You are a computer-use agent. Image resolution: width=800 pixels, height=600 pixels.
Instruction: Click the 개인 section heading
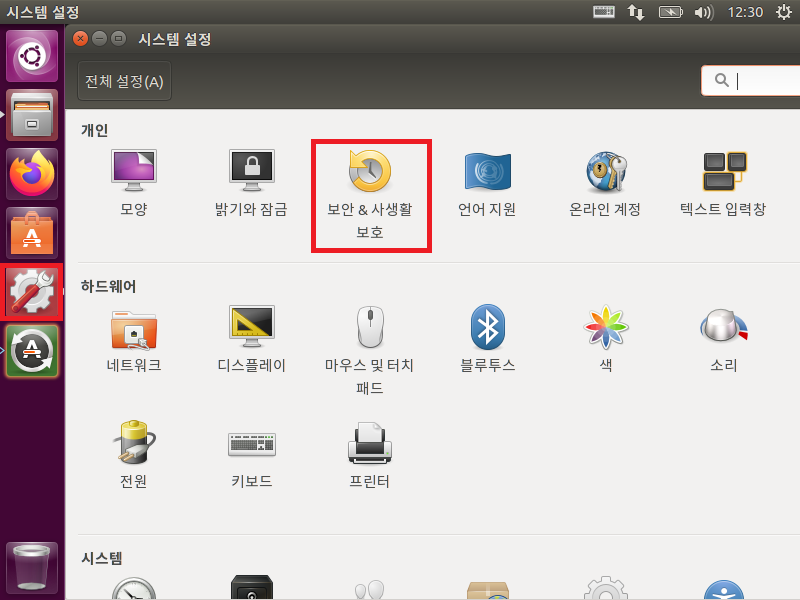pyautogui.click(x=94, y=130)
